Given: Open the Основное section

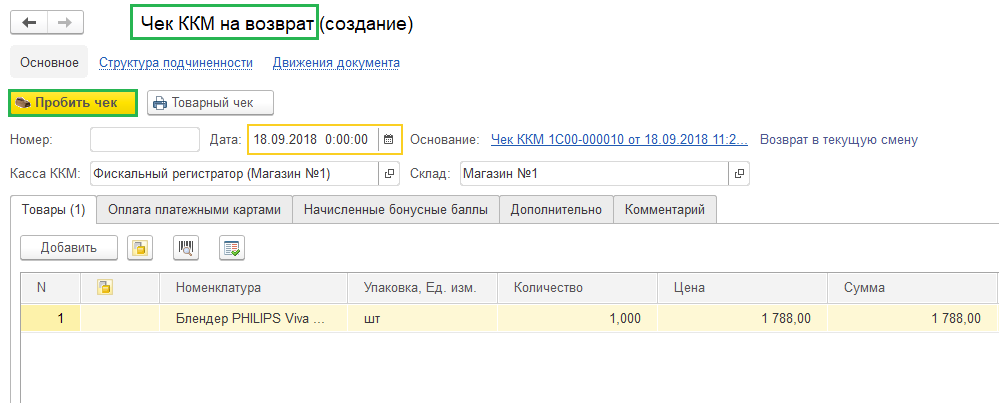Looking at the screenshot, I should coord(49,62).
